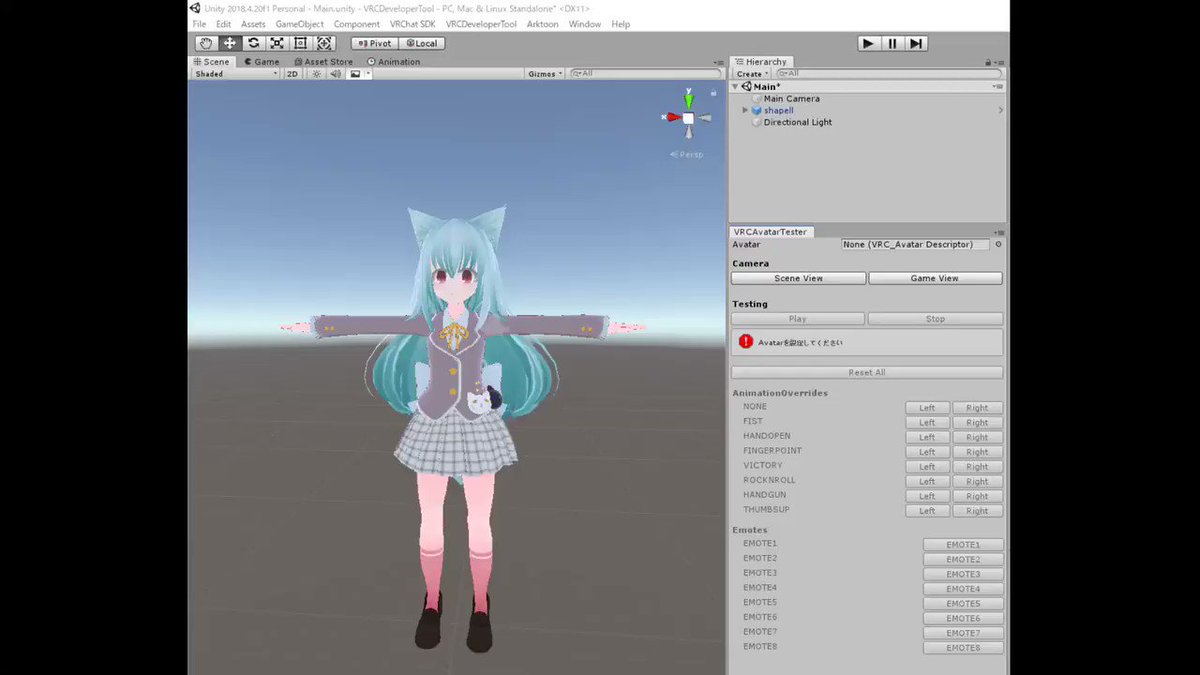Select the Rect transform tool

pos(300,43)
